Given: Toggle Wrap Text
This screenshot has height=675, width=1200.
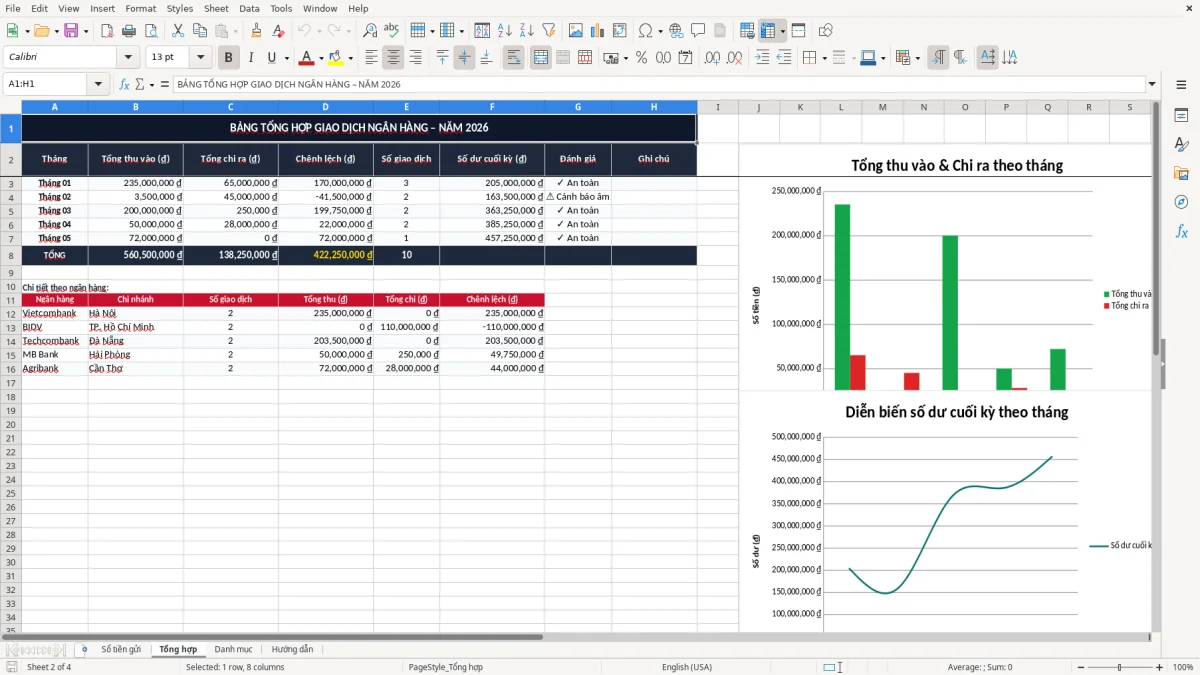Looking at the screenshot, I should (513, 58).
